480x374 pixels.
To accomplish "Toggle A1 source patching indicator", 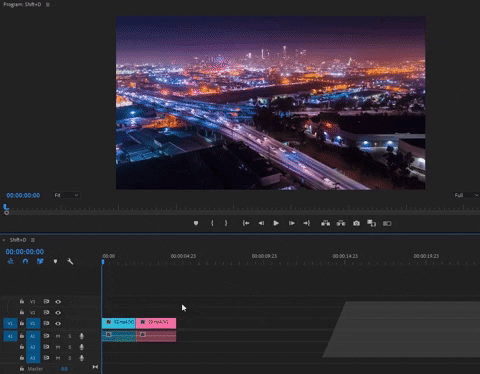I will coord(10,336).
